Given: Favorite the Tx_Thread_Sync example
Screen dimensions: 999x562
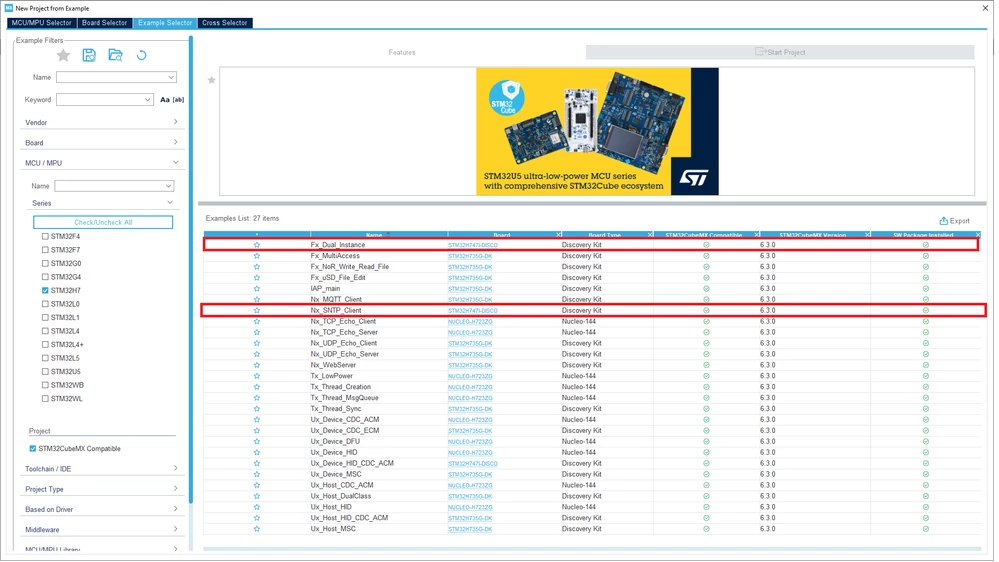Looking at the screenshot, I should coord(257,408).
